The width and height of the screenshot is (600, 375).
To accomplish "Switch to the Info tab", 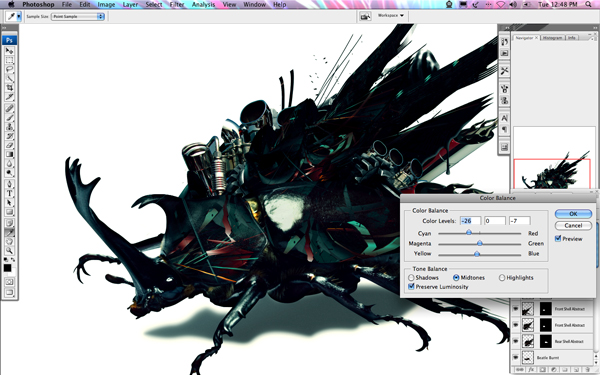I will tap(572, 38).
